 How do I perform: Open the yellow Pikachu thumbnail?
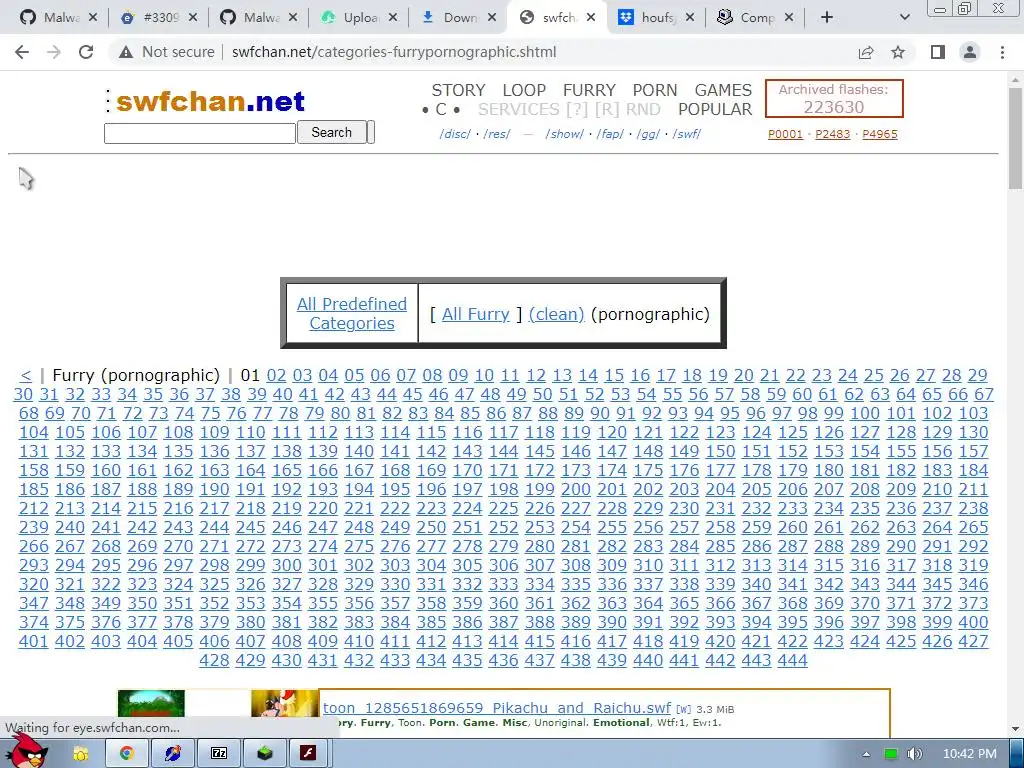point(285,703)
